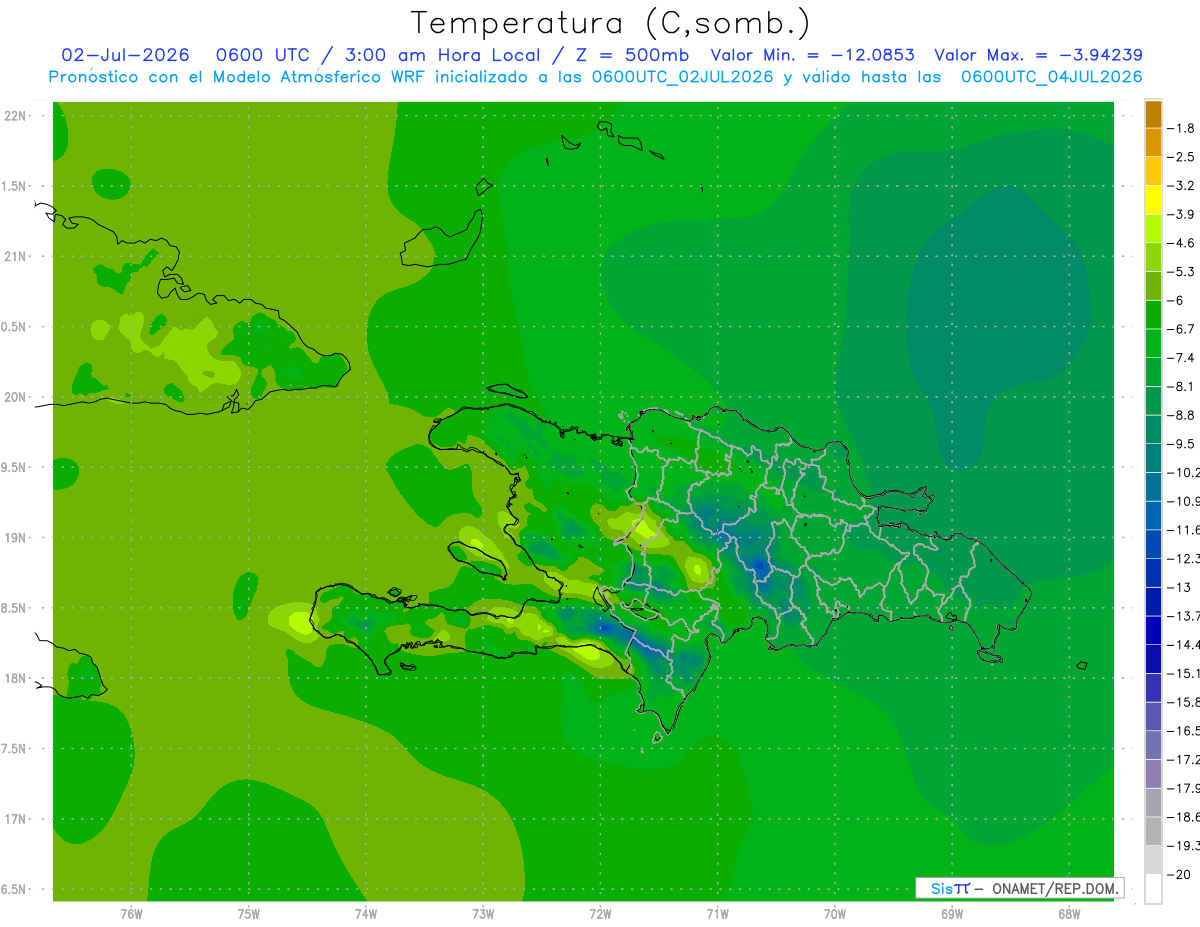Click the 'Valor Min. = -12.0853' readout
The width and height of the screenshot is (1200, 927).
click(x=814, y=56)
